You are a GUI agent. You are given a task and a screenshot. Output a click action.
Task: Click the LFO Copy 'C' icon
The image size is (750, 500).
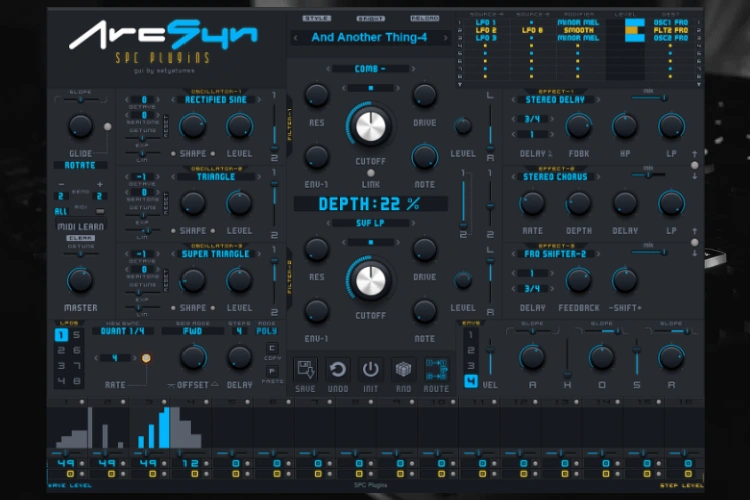coord(272,348)
